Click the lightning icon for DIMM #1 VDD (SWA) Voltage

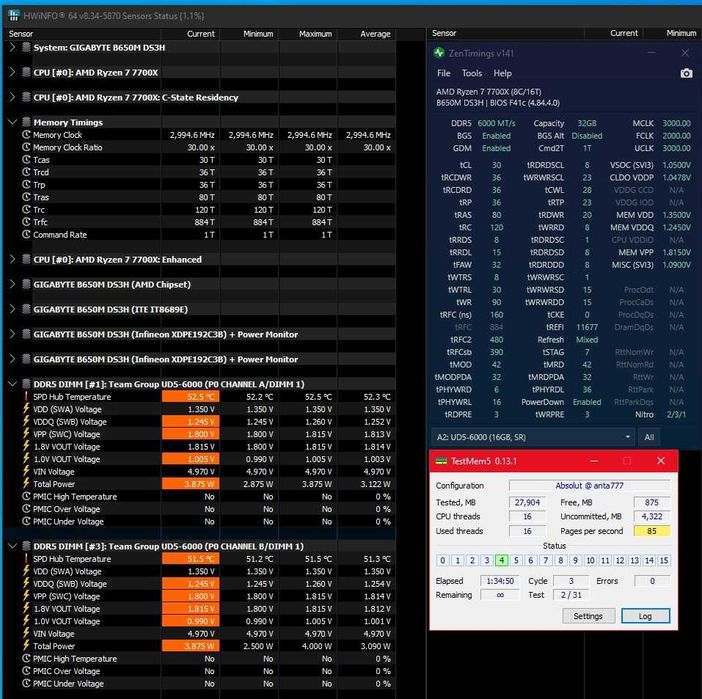click(x=26, y=409)
